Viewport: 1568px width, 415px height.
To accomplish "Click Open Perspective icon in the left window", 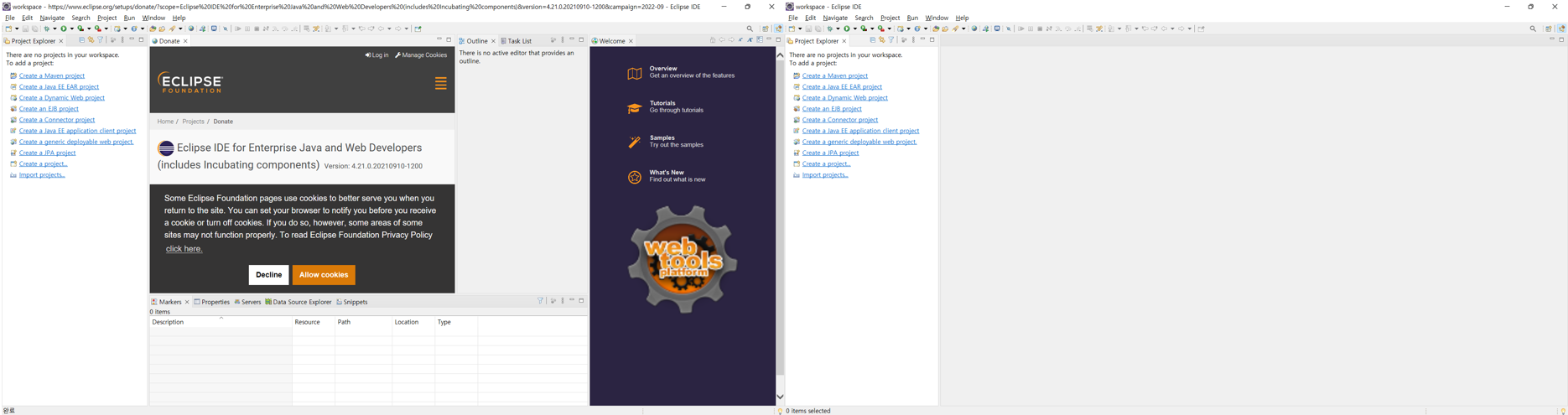I will click(x=766, y=29).
